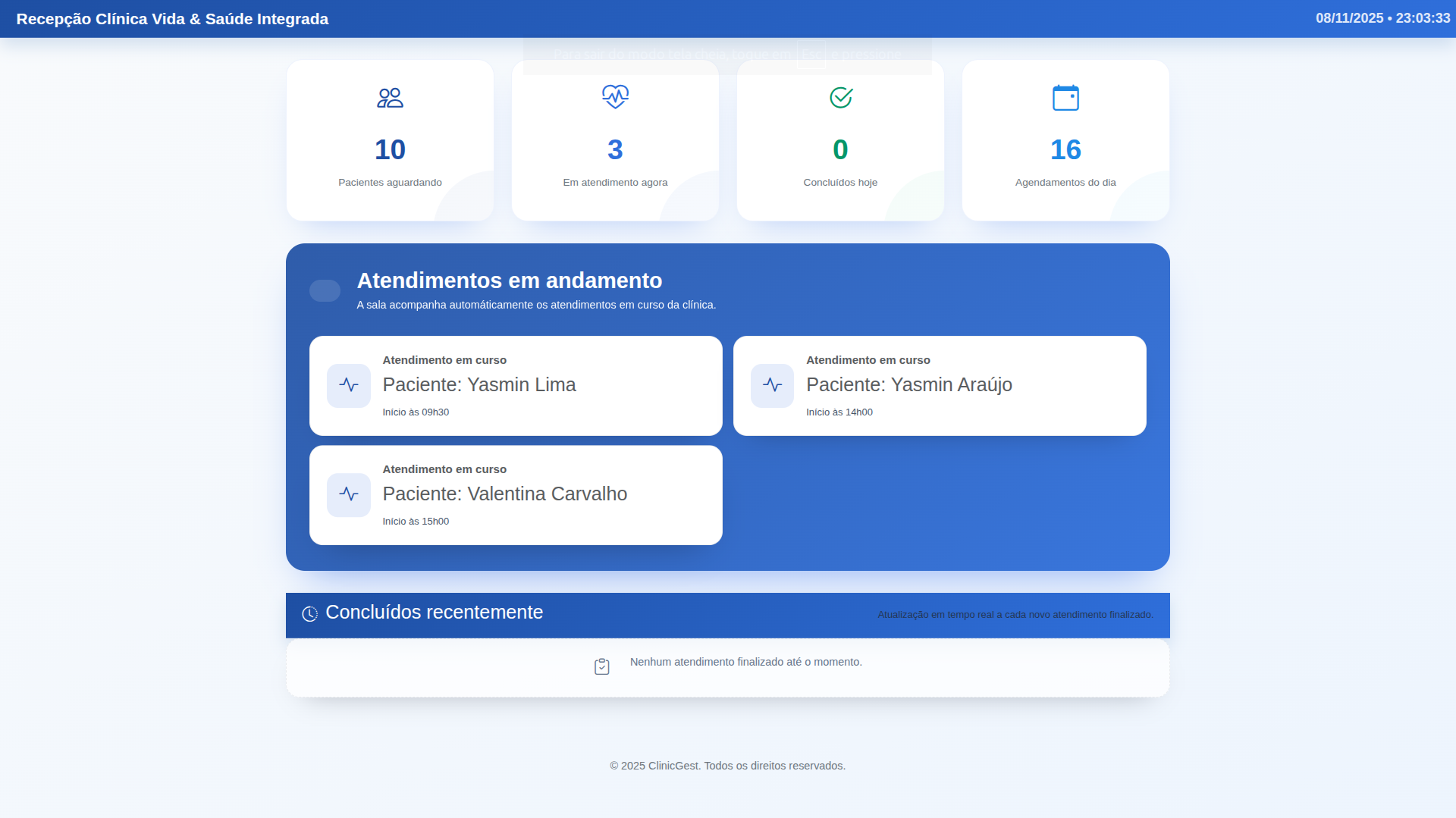
Task: Open the calendar icon above 'Agendamentos do dia'
Action: coord(1065,97)
